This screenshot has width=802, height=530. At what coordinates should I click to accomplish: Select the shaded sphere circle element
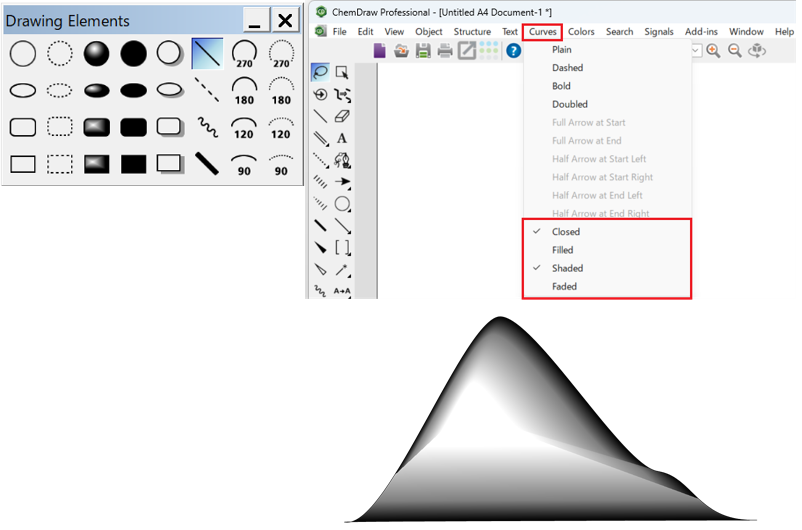(96, 52)
